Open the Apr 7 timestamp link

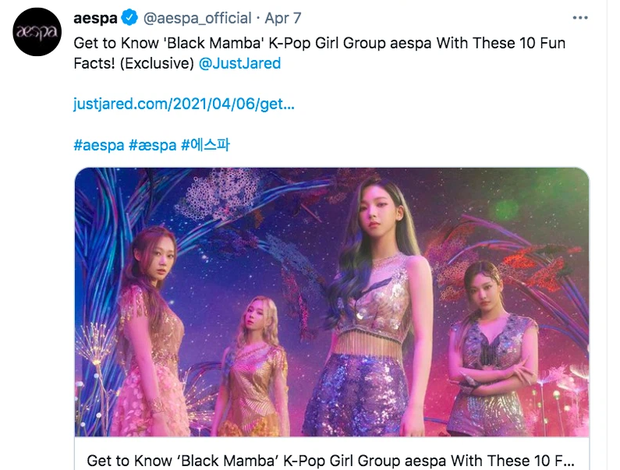click(x=284, y=18)
